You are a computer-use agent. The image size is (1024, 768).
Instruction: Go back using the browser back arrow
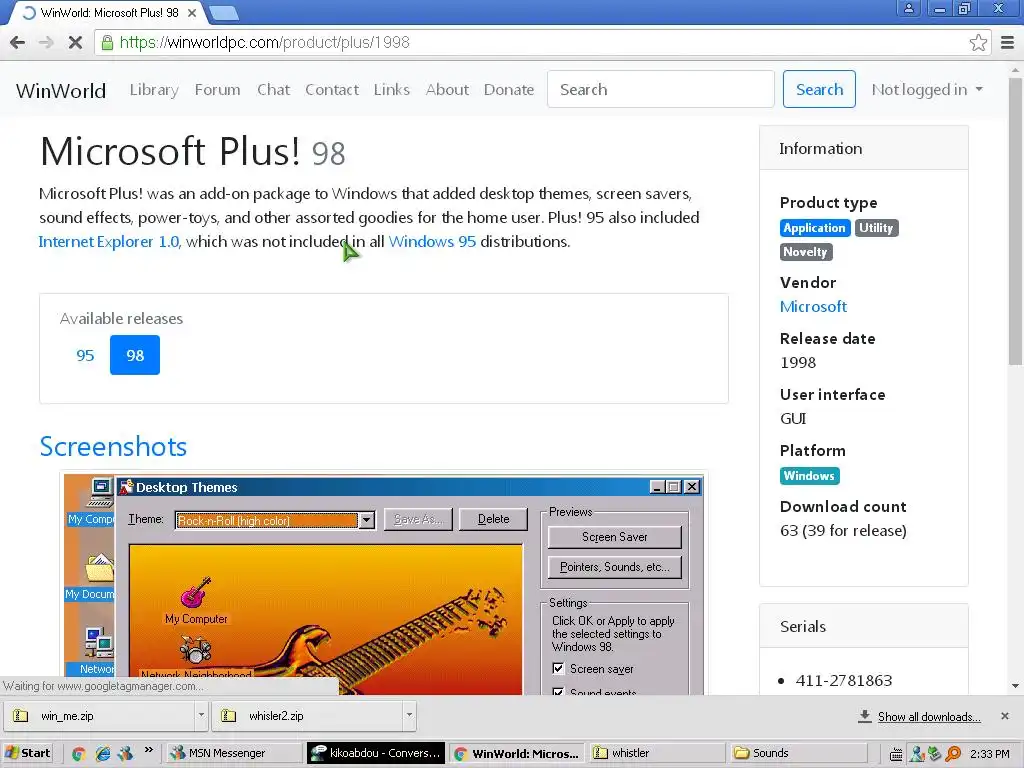(18, 42)
